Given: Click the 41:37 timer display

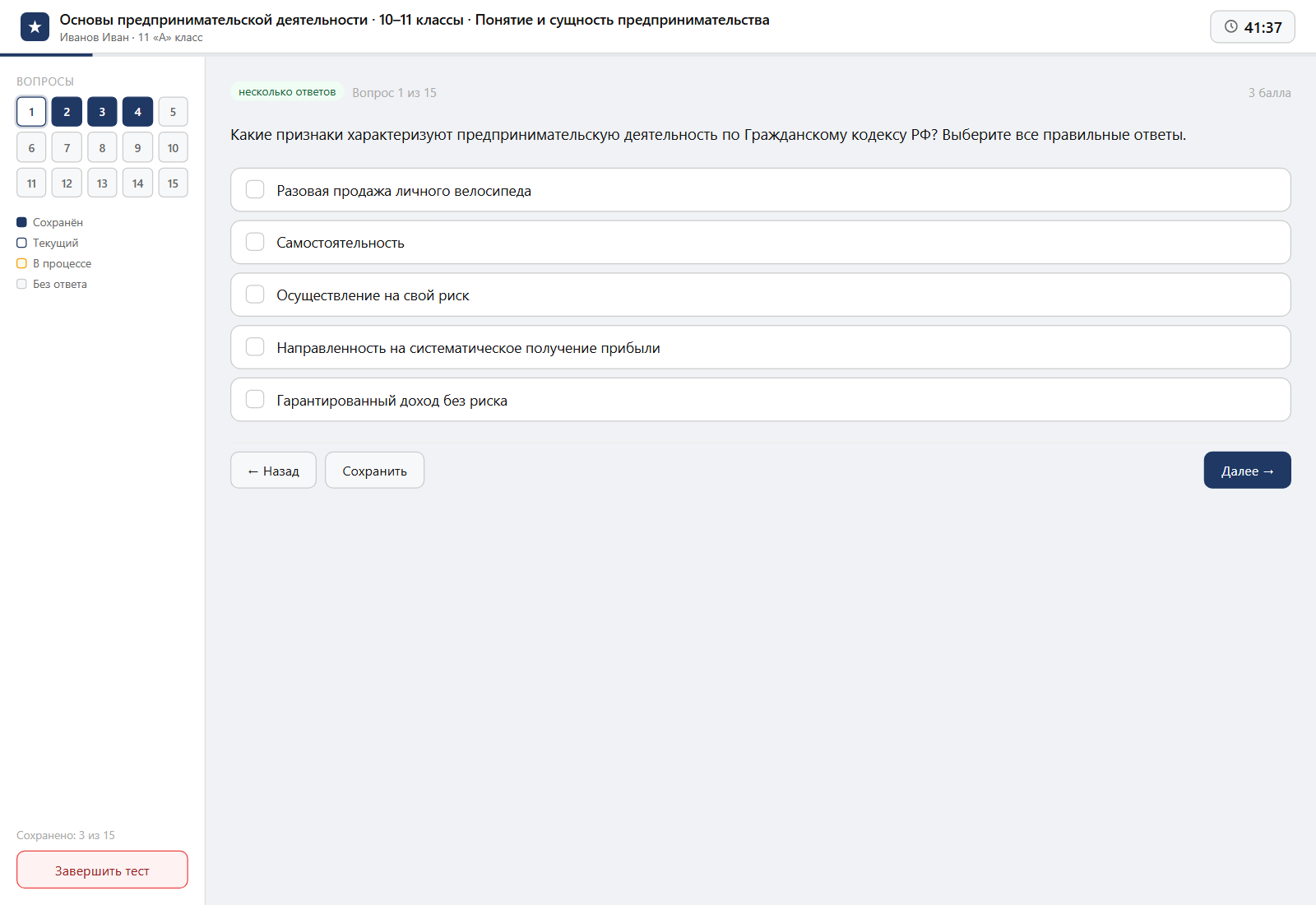Looking at the screenshot, I should coord(1253,27).
